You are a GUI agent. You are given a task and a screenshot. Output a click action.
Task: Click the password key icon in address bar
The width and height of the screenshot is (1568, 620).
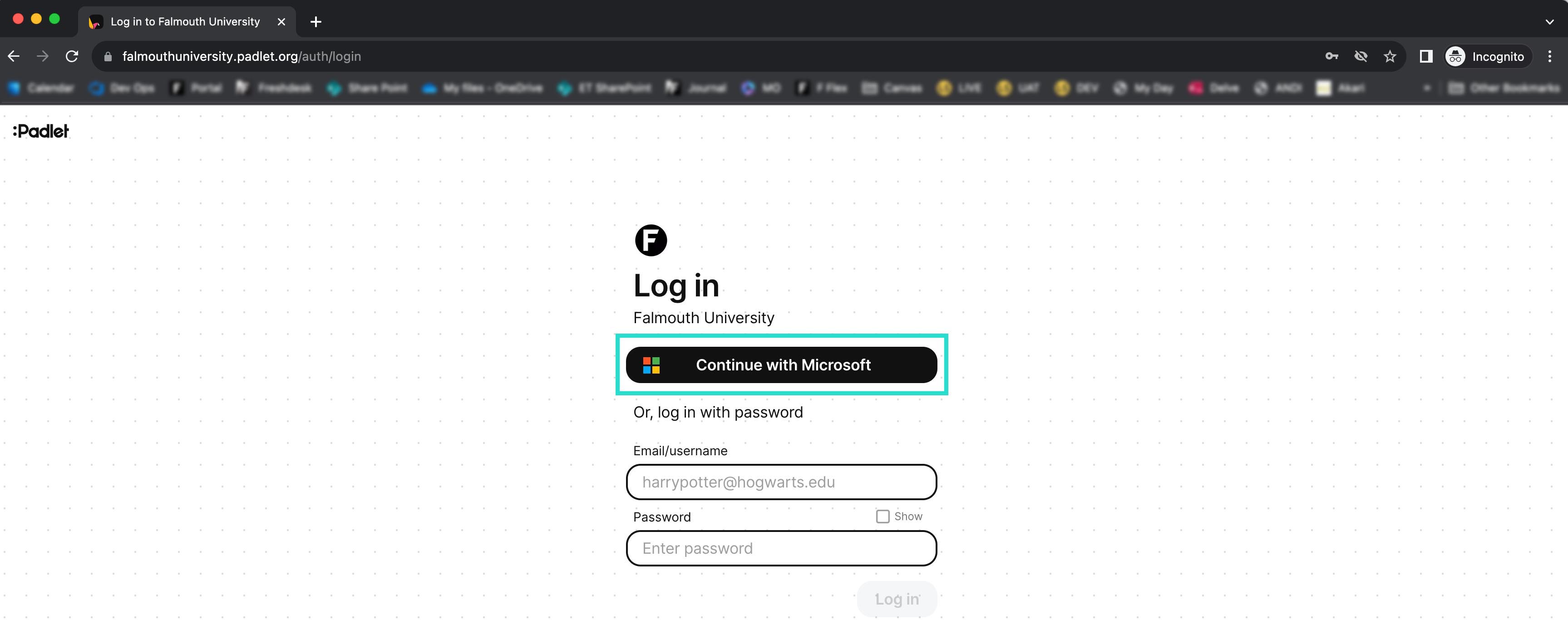[1331, 57]
